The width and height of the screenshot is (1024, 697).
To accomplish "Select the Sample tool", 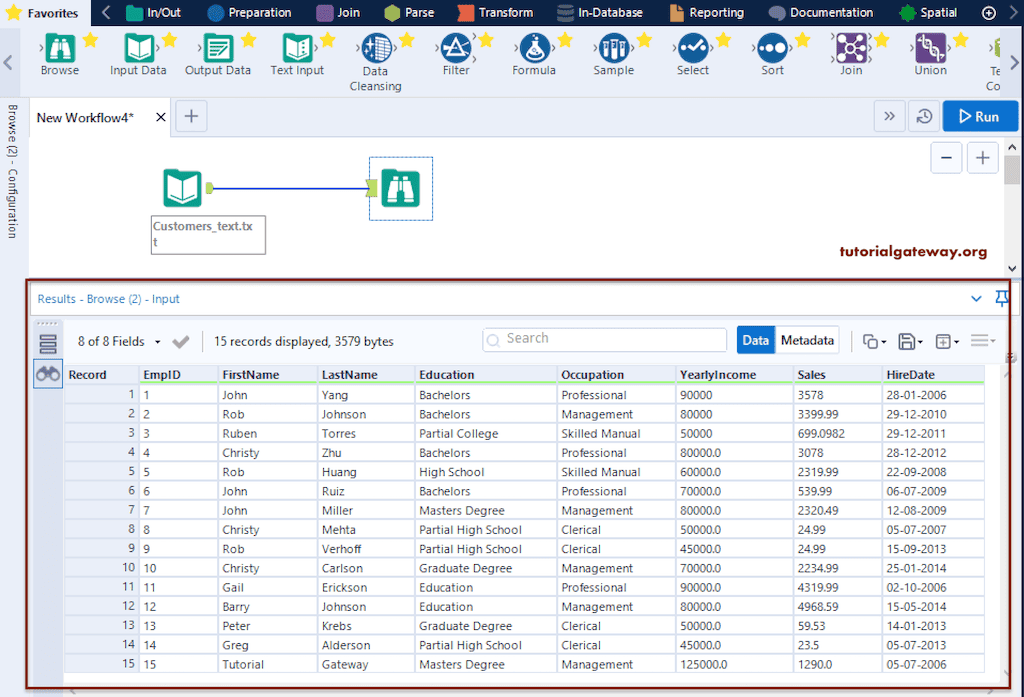I will (x=613, y=50).
